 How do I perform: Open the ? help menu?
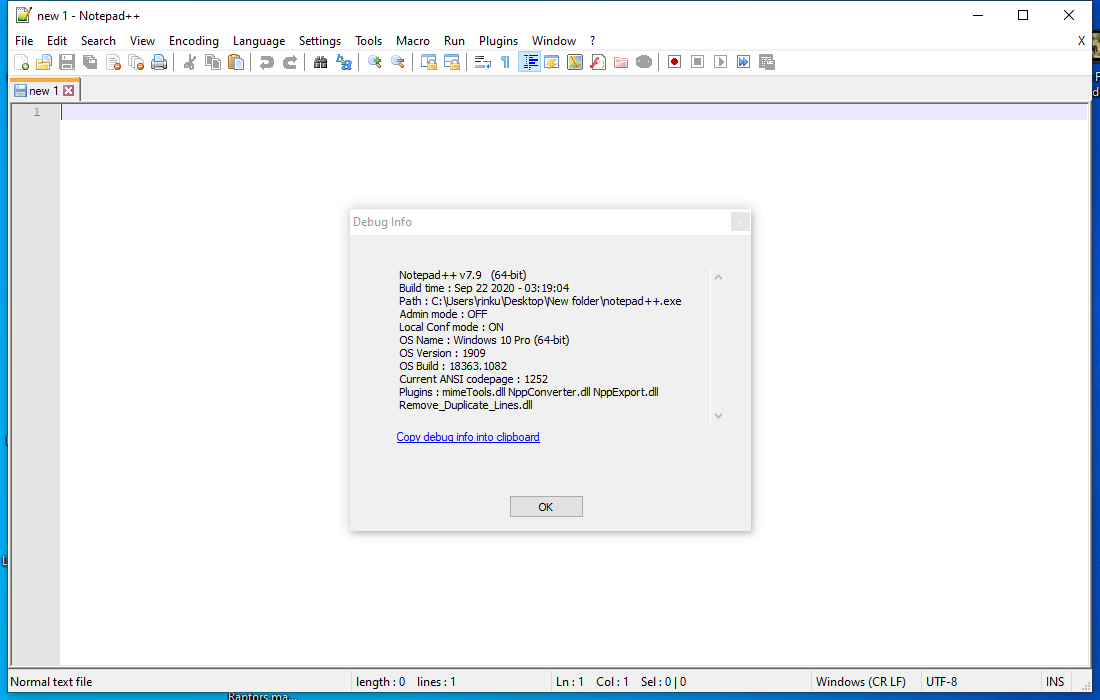[x=592, y=41]
